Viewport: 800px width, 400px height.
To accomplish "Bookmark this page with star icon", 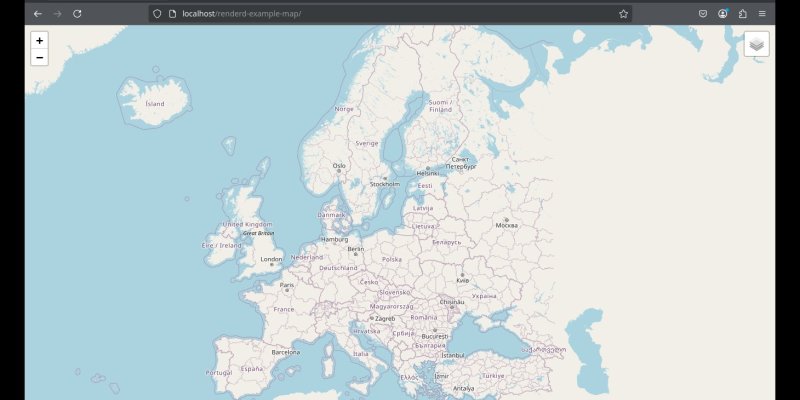I will pyautogui.click(x=623, y=14).
